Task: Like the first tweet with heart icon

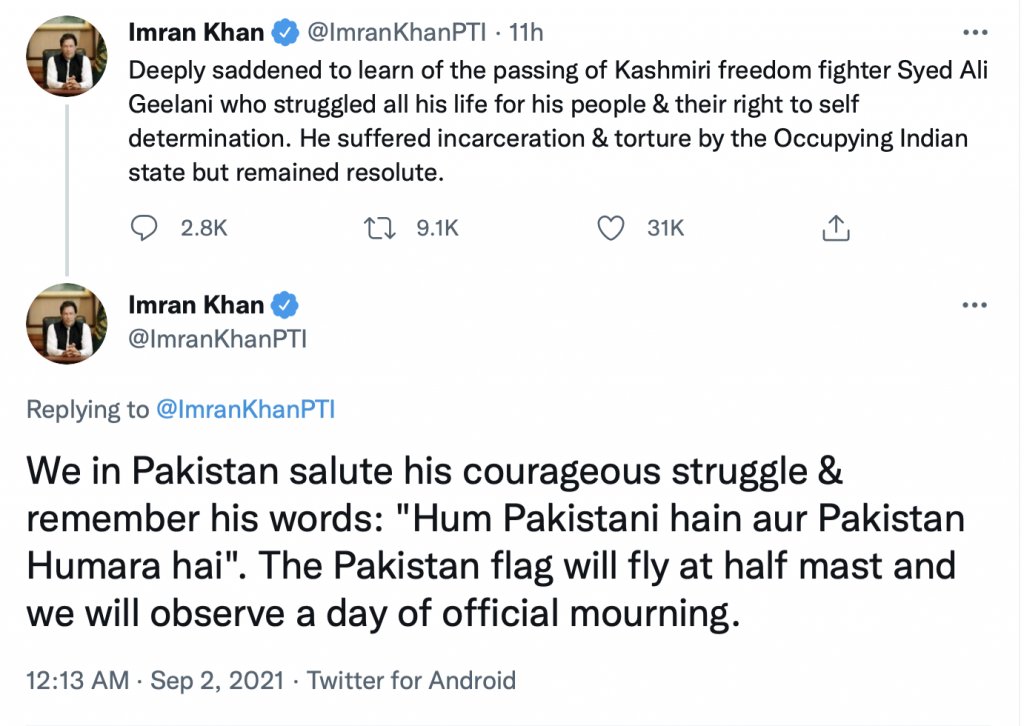Action: 610,228
